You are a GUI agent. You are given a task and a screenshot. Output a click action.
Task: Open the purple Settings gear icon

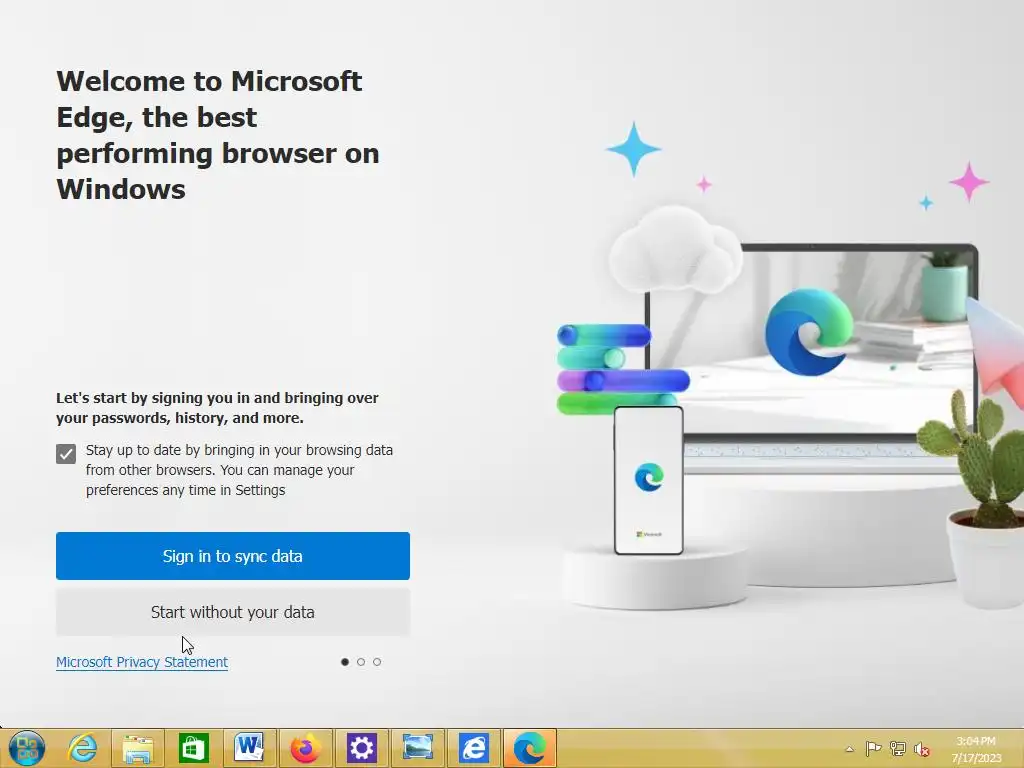(x=361, y=748)
